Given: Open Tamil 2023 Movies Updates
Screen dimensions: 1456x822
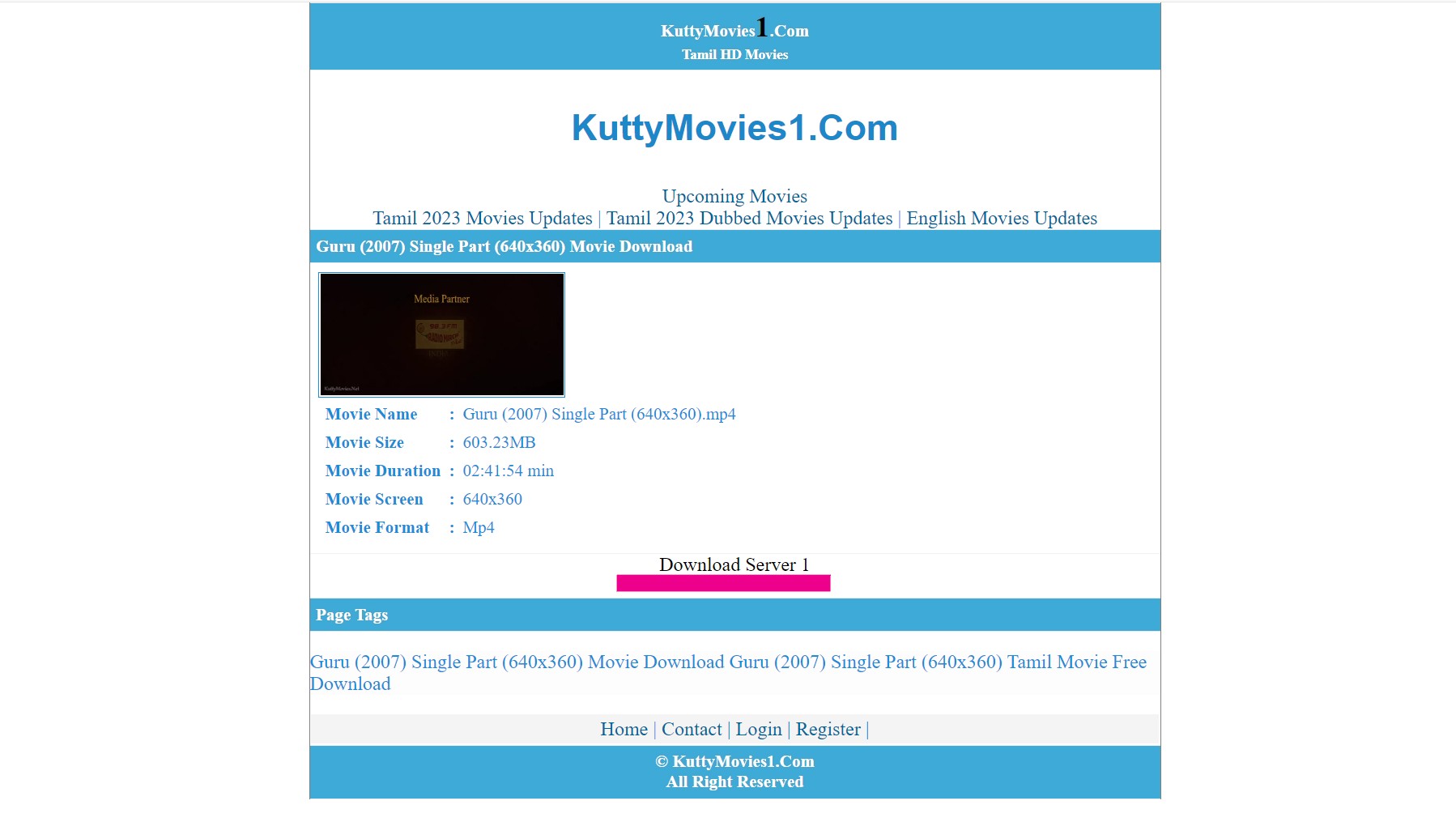Looking at the screenshot, I should tap(483, 218).
